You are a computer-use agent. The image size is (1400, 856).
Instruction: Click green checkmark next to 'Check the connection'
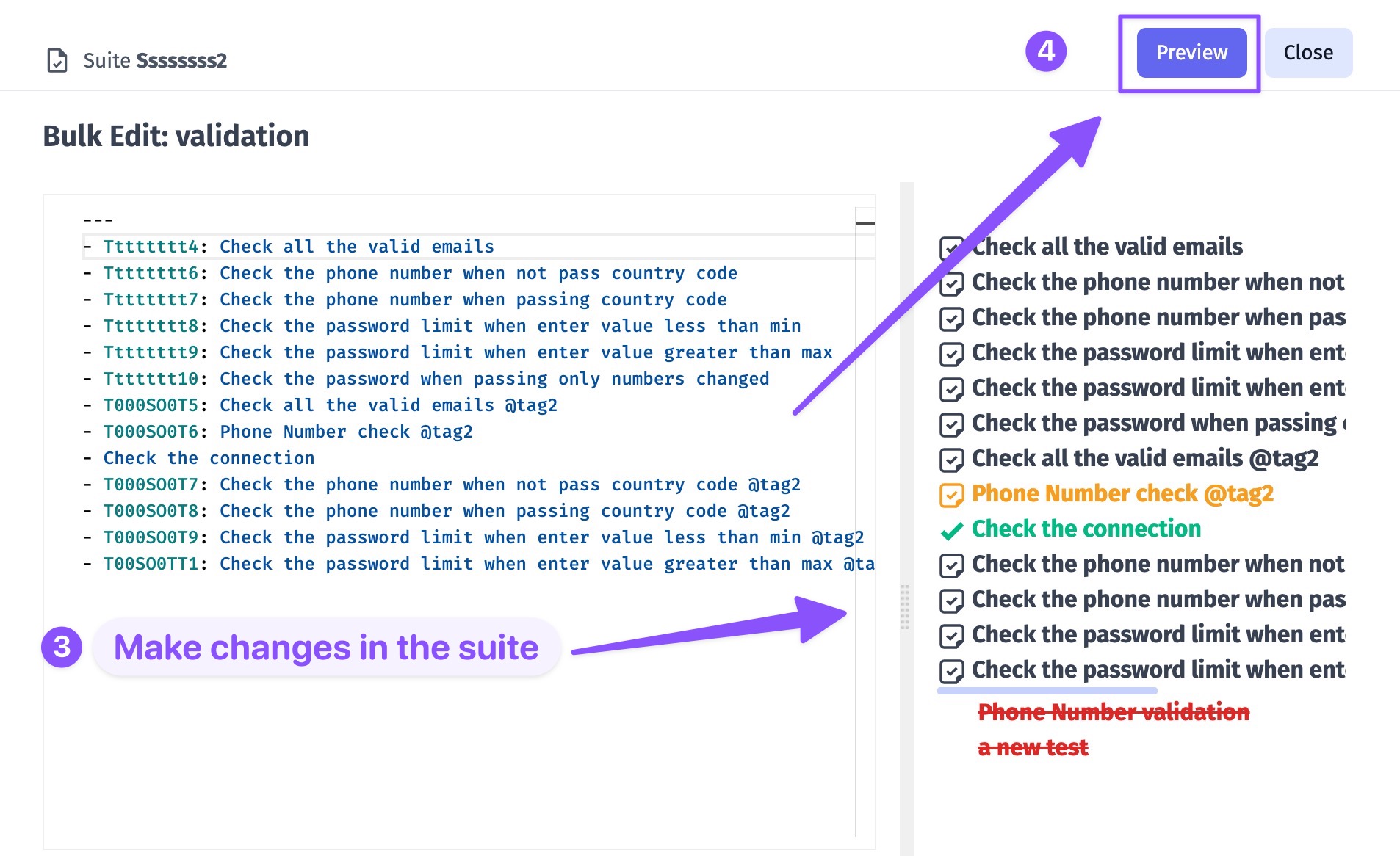click(x=952, y=531)
